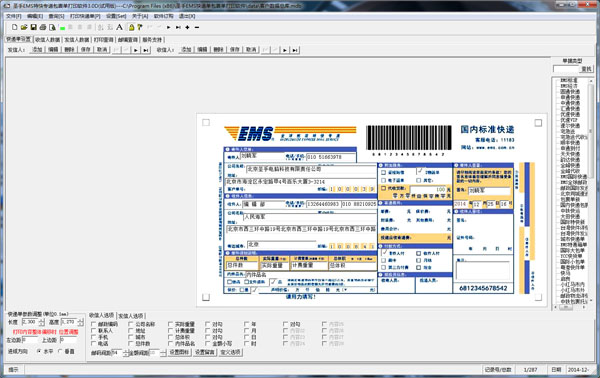Create a new file with the blank page icon

(15, 27)
